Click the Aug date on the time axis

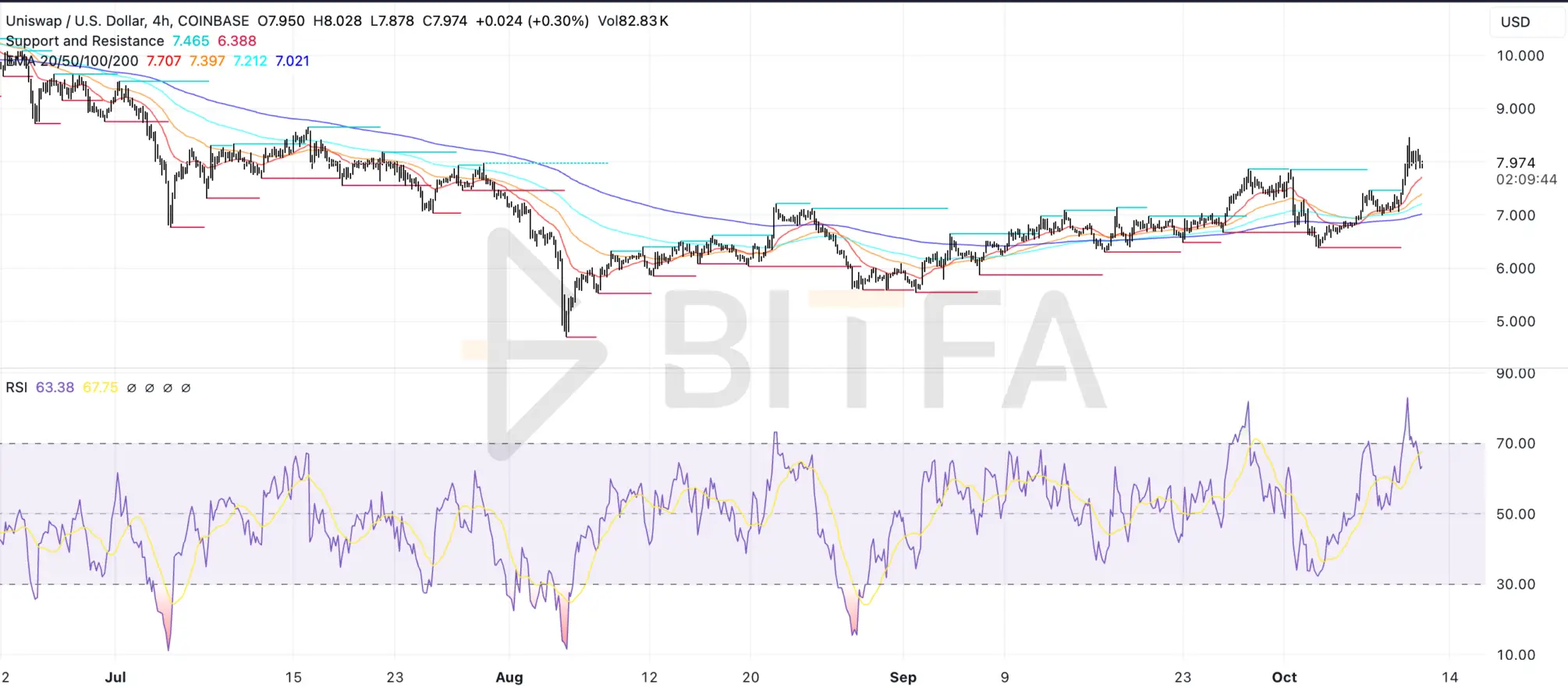click(x=509, y=678)
